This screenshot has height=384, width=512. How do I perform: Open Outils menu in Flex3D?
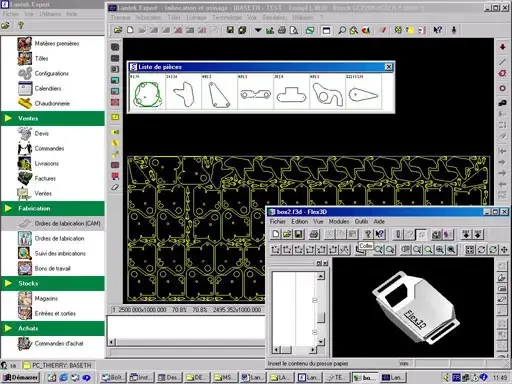(x=361, y=221)
